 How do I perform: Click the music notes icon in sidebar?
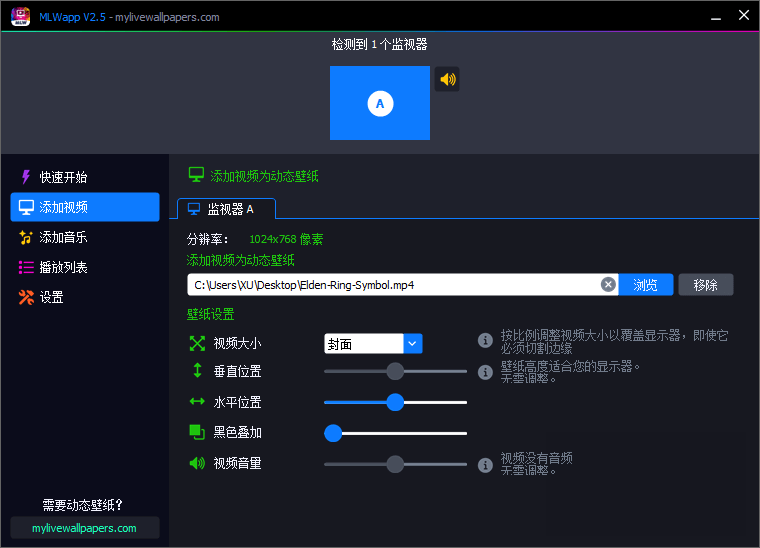click(x=26, y=237)
